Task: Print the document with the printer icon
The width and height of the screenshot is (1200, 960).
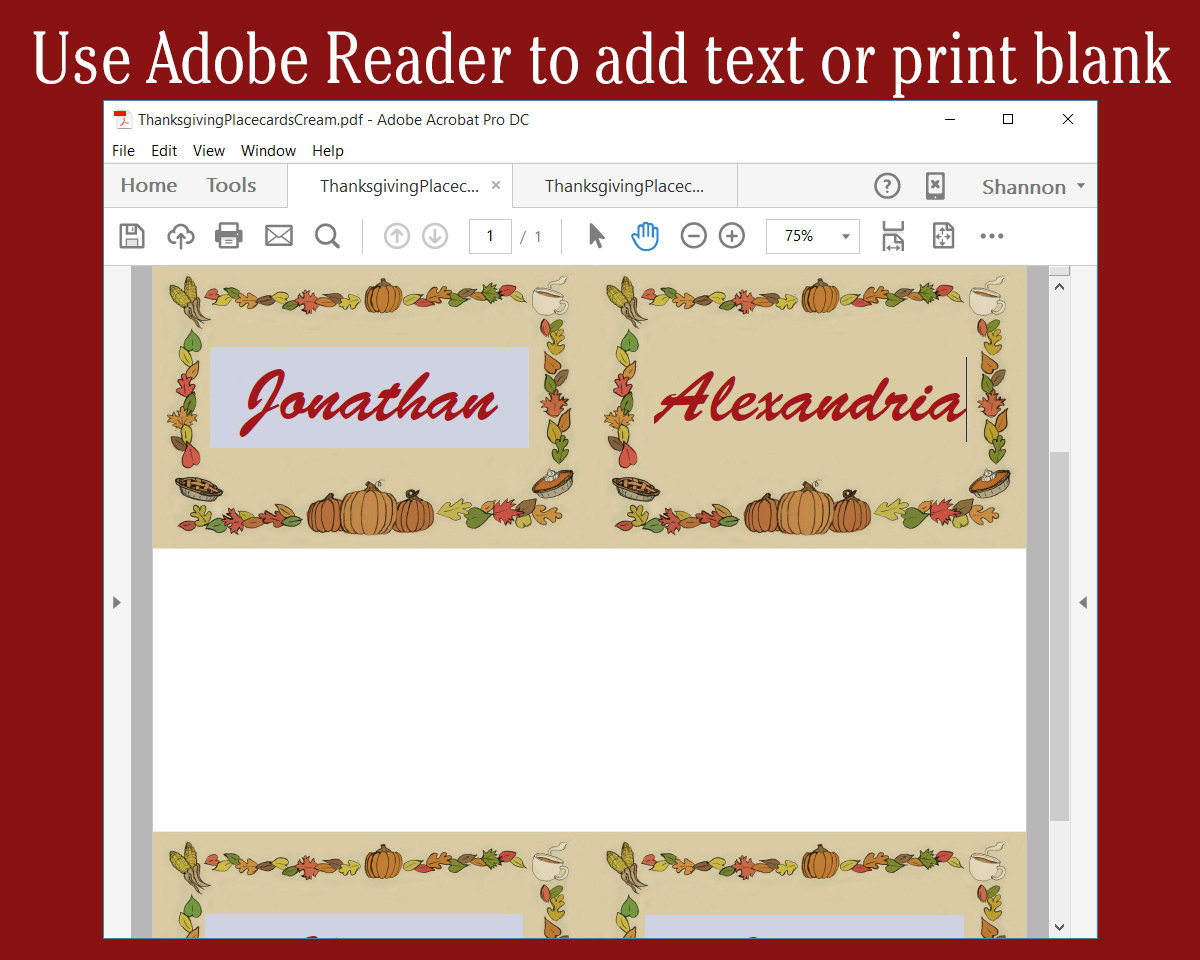Action: coord(229,236)
